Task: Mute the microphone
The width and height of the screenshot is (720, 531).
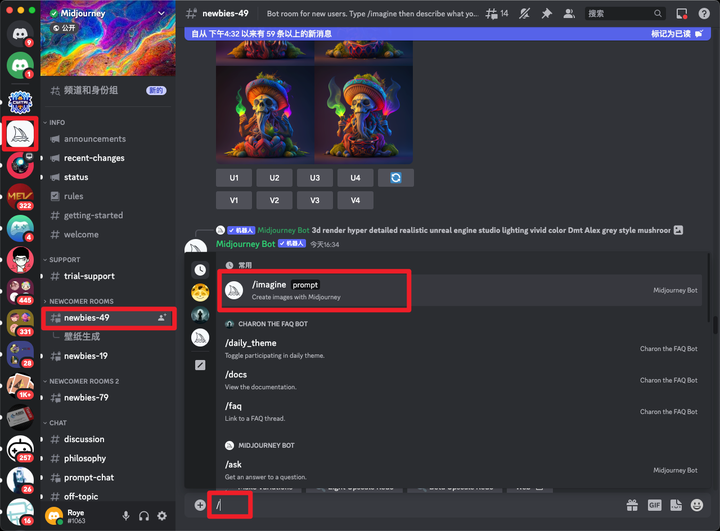Action: click(126, 516)
